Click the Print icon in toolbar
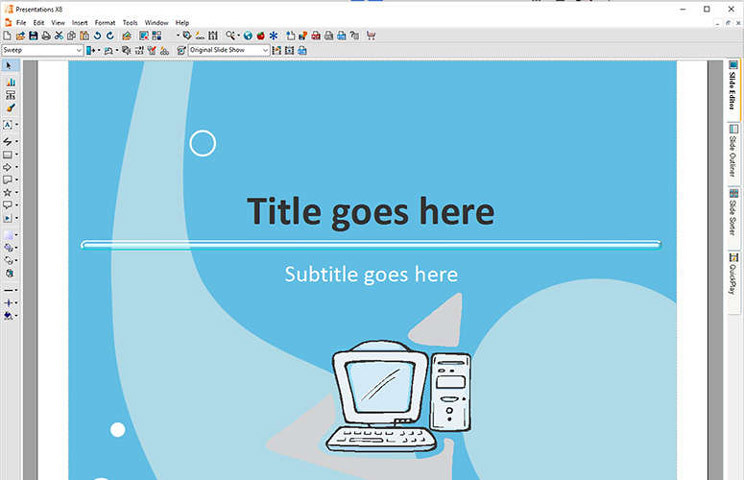Viewport: 744px width, 480px height. (x=46, y=36)
